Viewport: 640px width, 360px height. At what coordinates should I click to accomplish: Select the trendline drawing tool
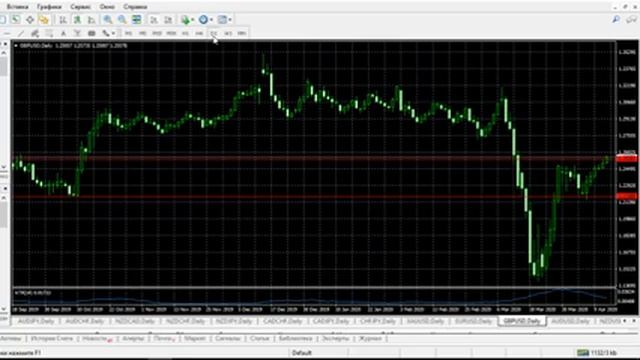click(21, 33)
